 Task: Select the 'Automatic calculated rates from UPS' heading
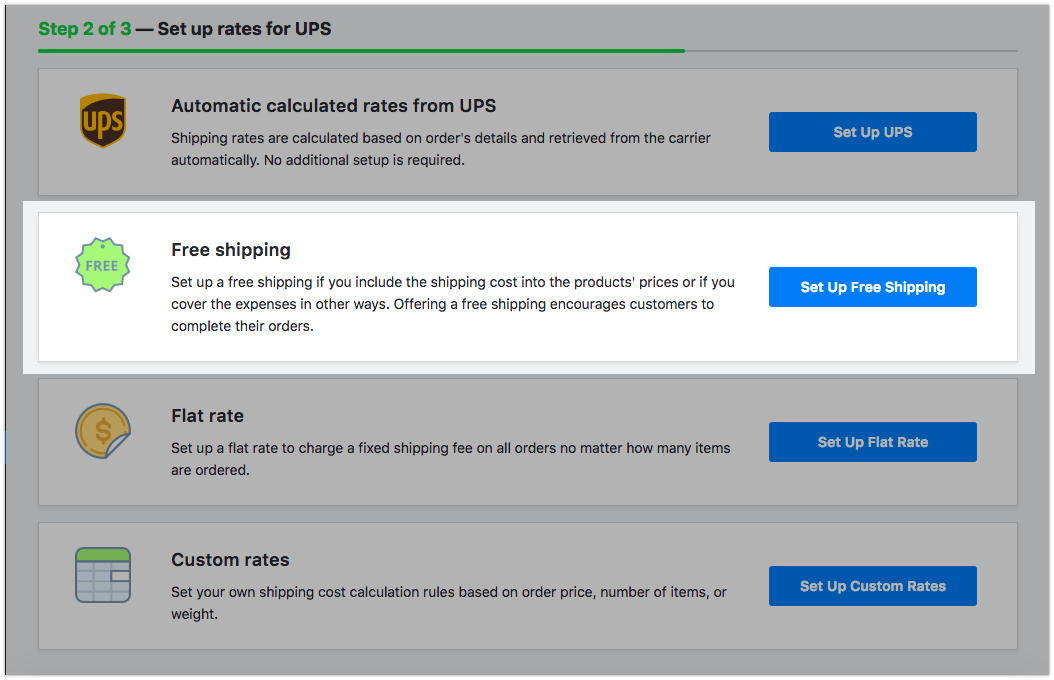click(333, 106)
